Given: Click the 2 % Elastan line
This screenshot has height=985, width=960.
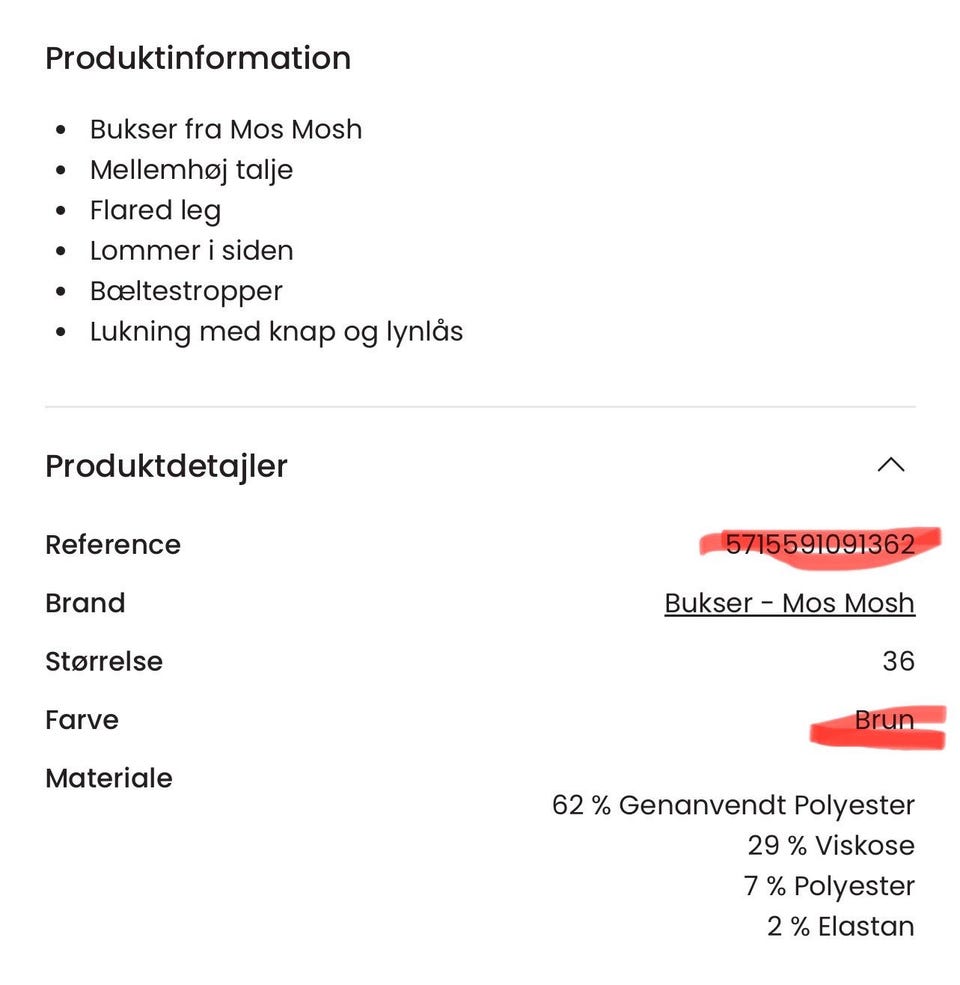Looking at the screenshot, I should tap(840, 927).
